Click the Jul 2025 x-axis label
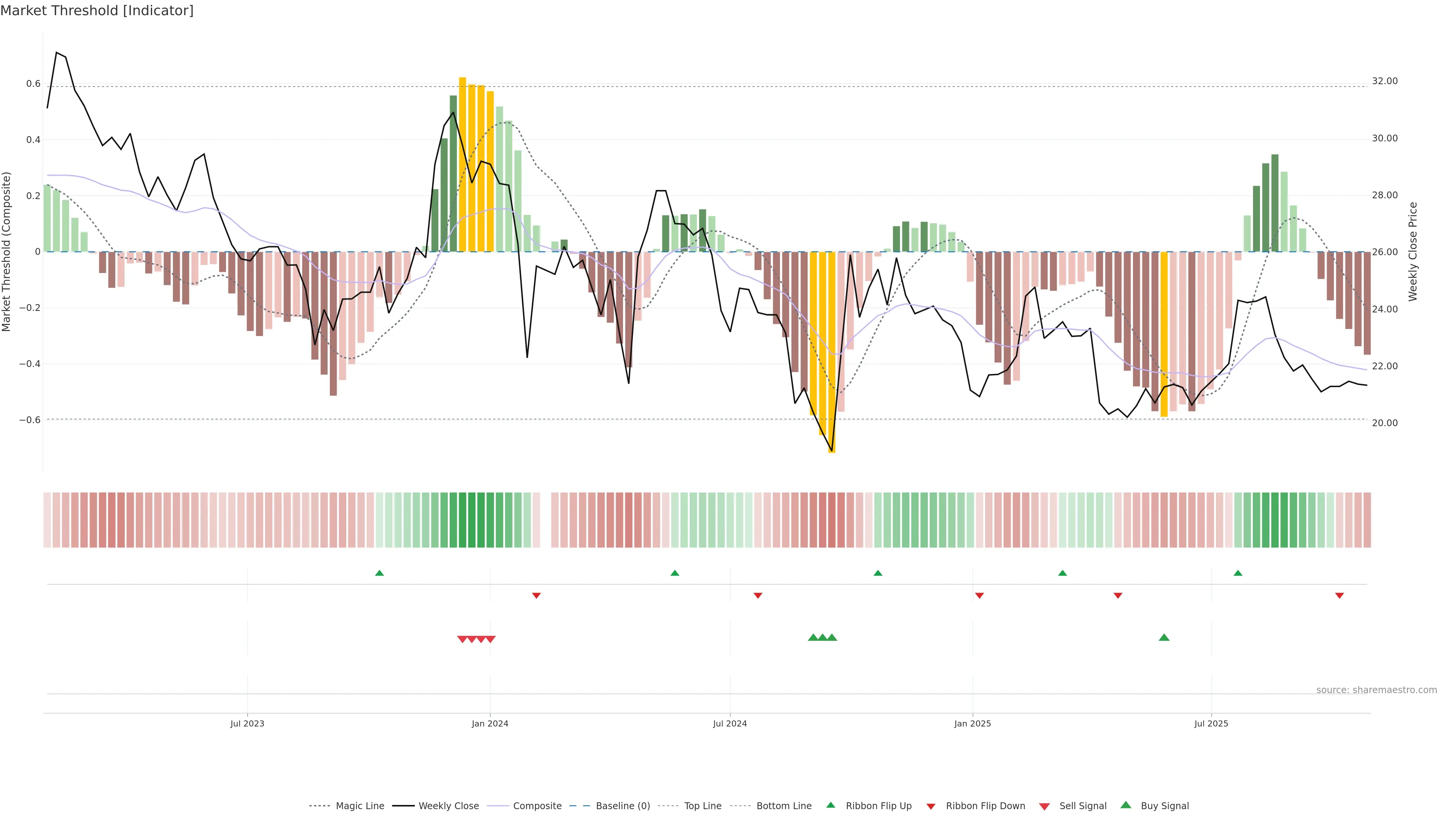Viewport: 1456px width, 819px height. (x=1211, y=723)
